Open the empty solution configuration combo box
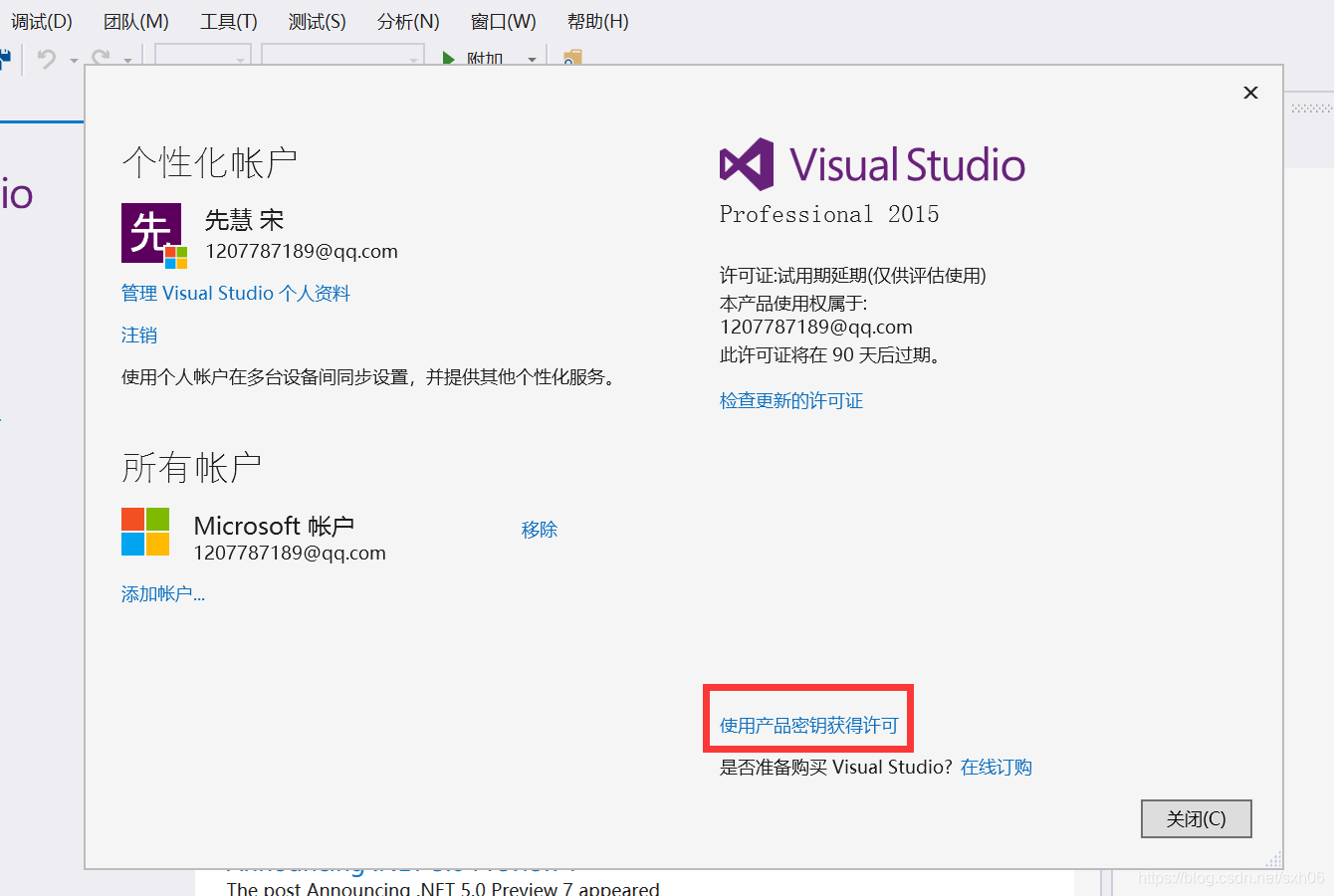 (202, 57)
